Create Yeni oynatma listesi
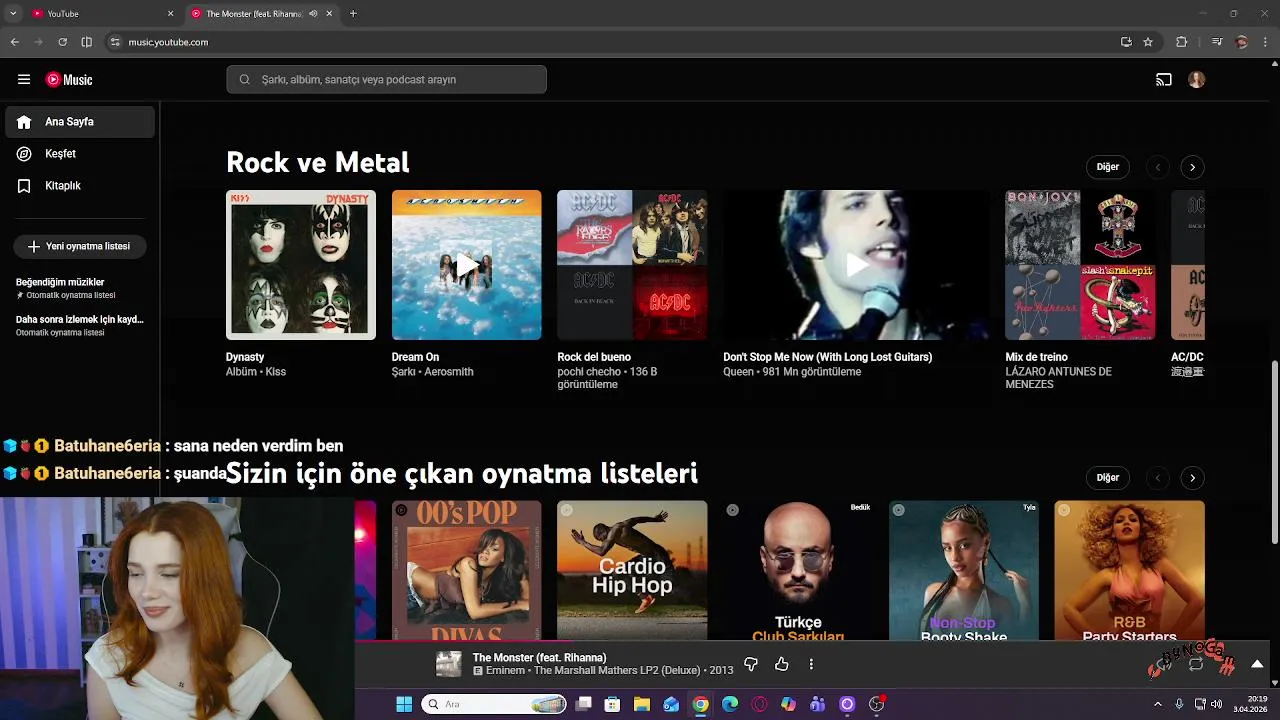The height and width of the screenshot is (720, 1280). tap(80, 246)
